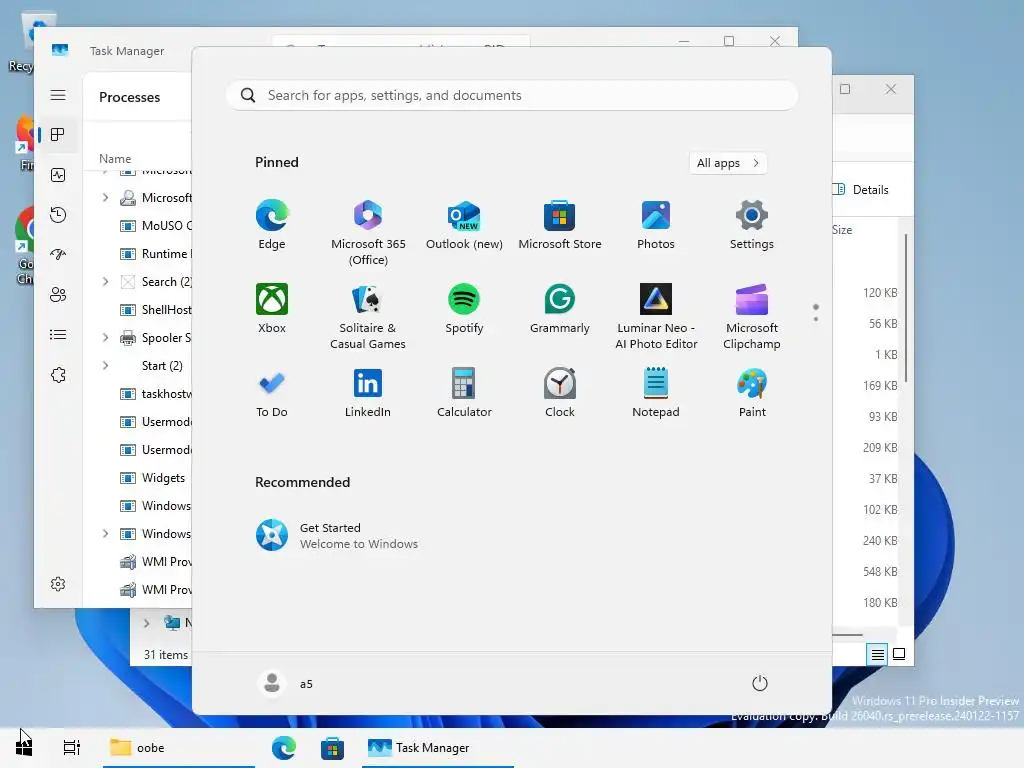Expand the tree item in File Explorer nav pane
This screenshot has width=1024, height=768.
pos(146,623)
